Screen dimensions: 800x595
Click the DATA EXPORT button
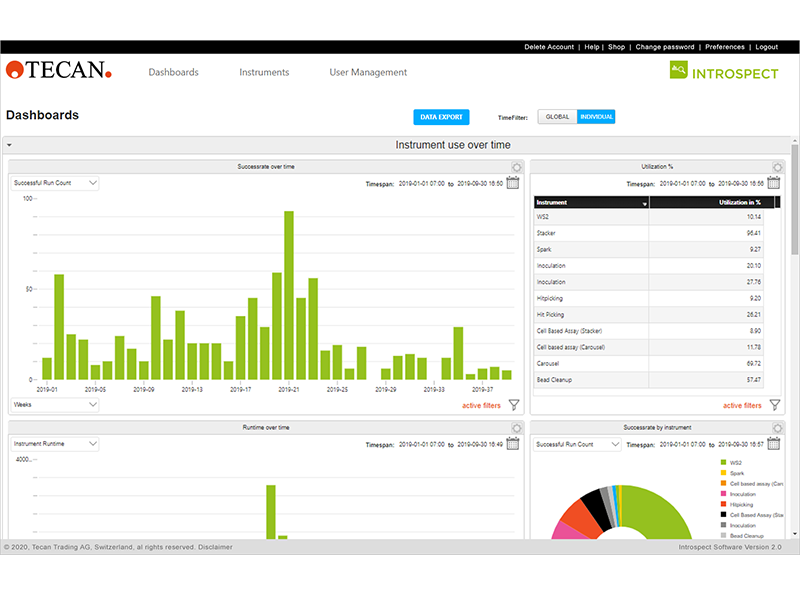point(441,117)
